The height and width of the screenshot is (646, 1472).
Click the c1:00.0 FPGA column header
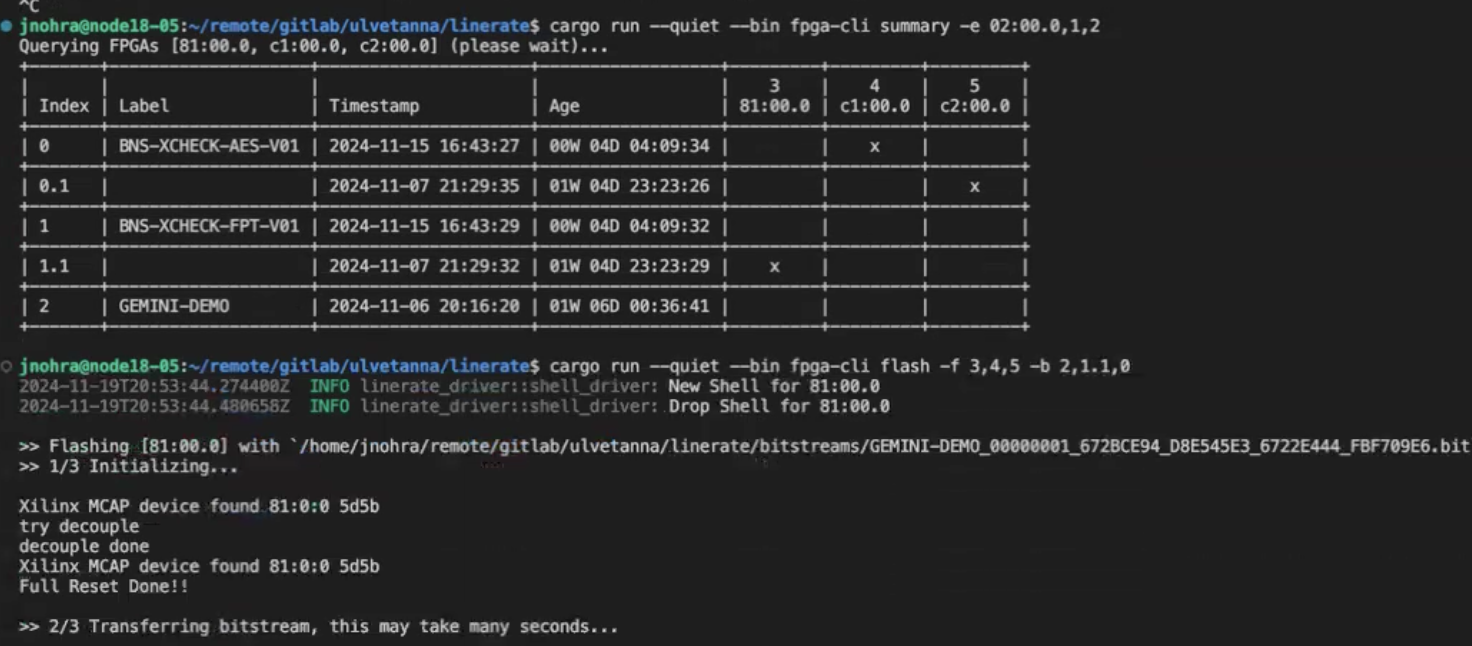coord(874,106)
